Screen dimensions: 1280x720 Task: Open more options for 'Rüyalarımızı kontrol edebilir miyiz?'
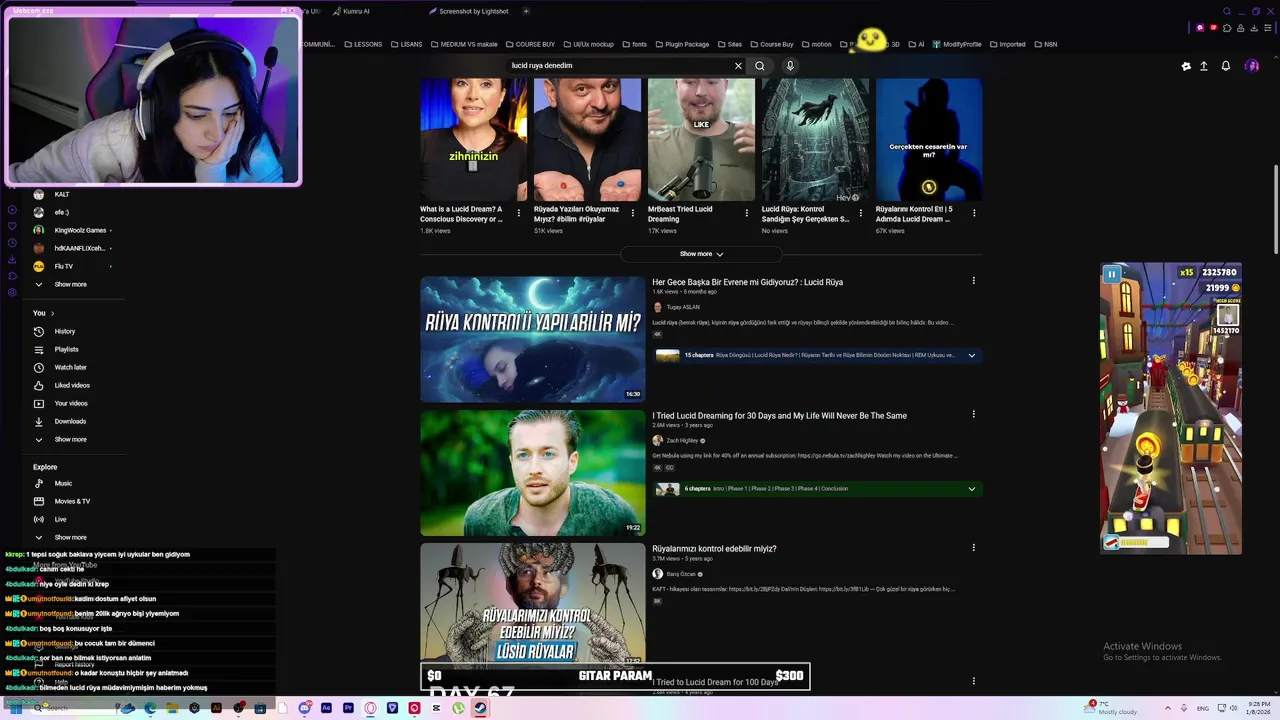(973, 547)
